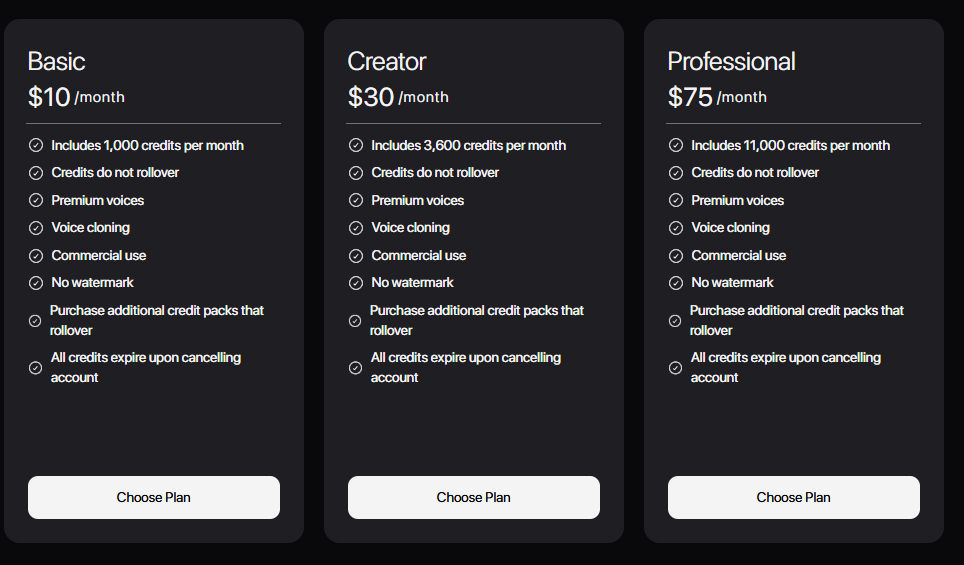The image size is (964, 565).
Task: Click the $30 /month price
Action: pos(398,97)
